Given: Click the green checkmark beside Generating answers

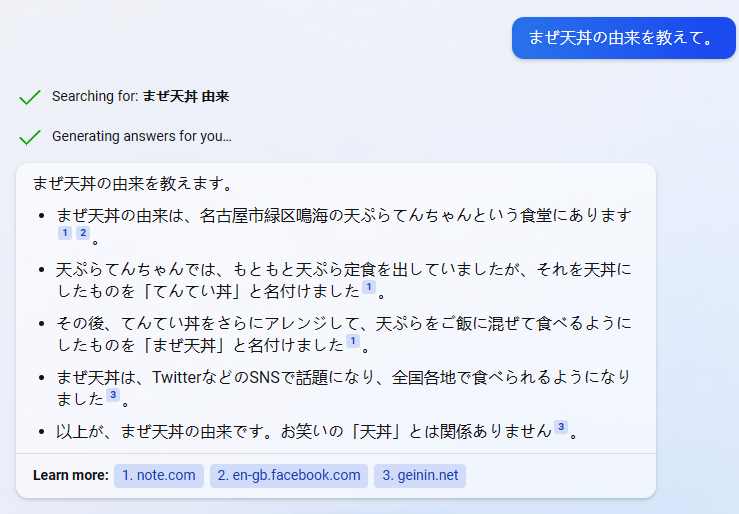Looking at the screenshot, I should pos(30,137).
